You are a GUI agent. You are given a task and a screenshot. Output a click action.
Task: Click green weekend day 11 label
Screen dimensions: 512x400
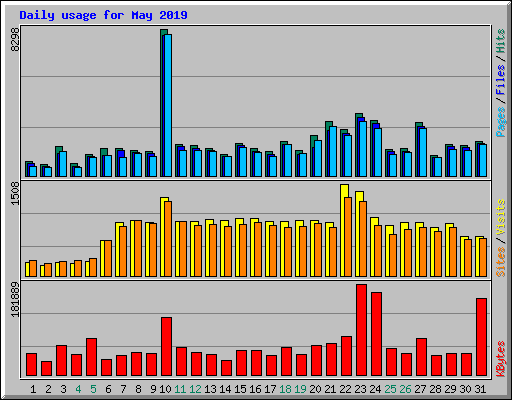coord(180,389)
